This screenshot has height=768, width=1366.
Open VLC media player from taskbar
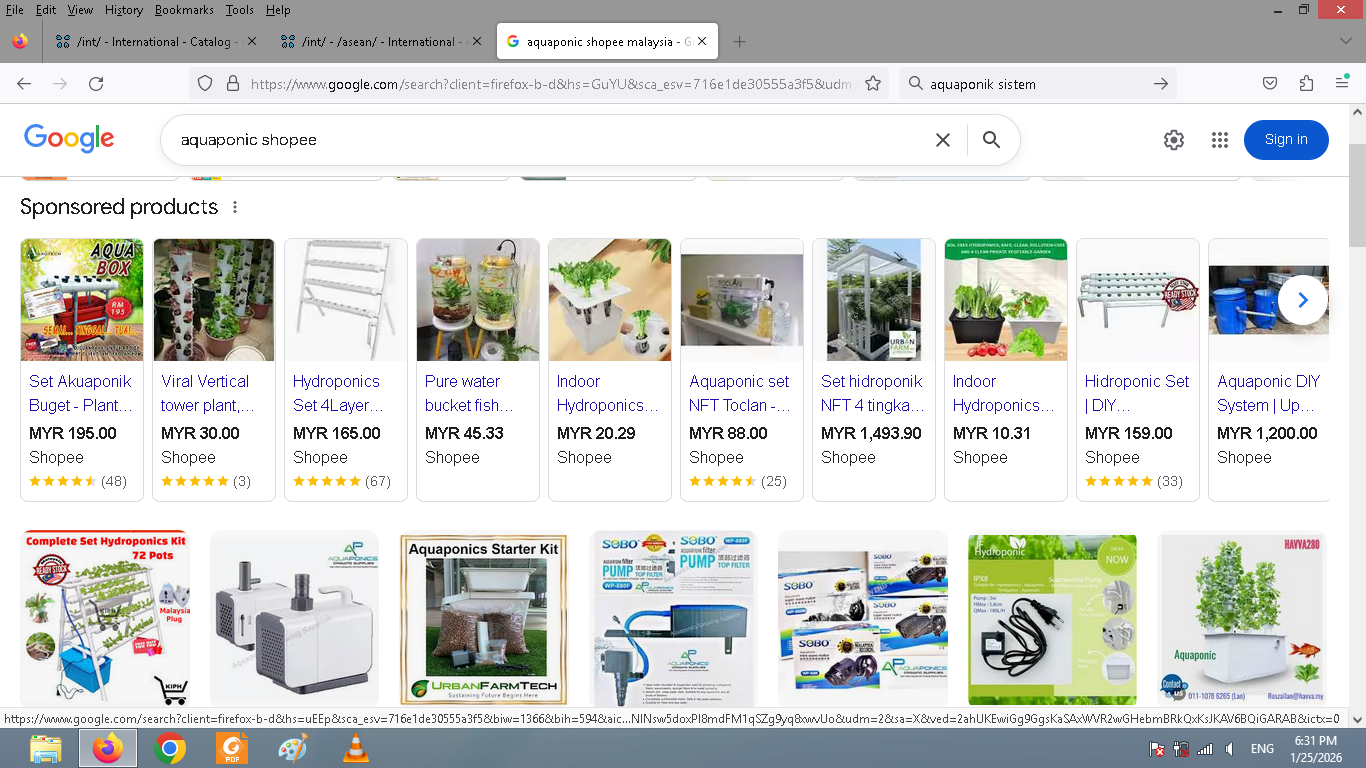tap(355, 748)
